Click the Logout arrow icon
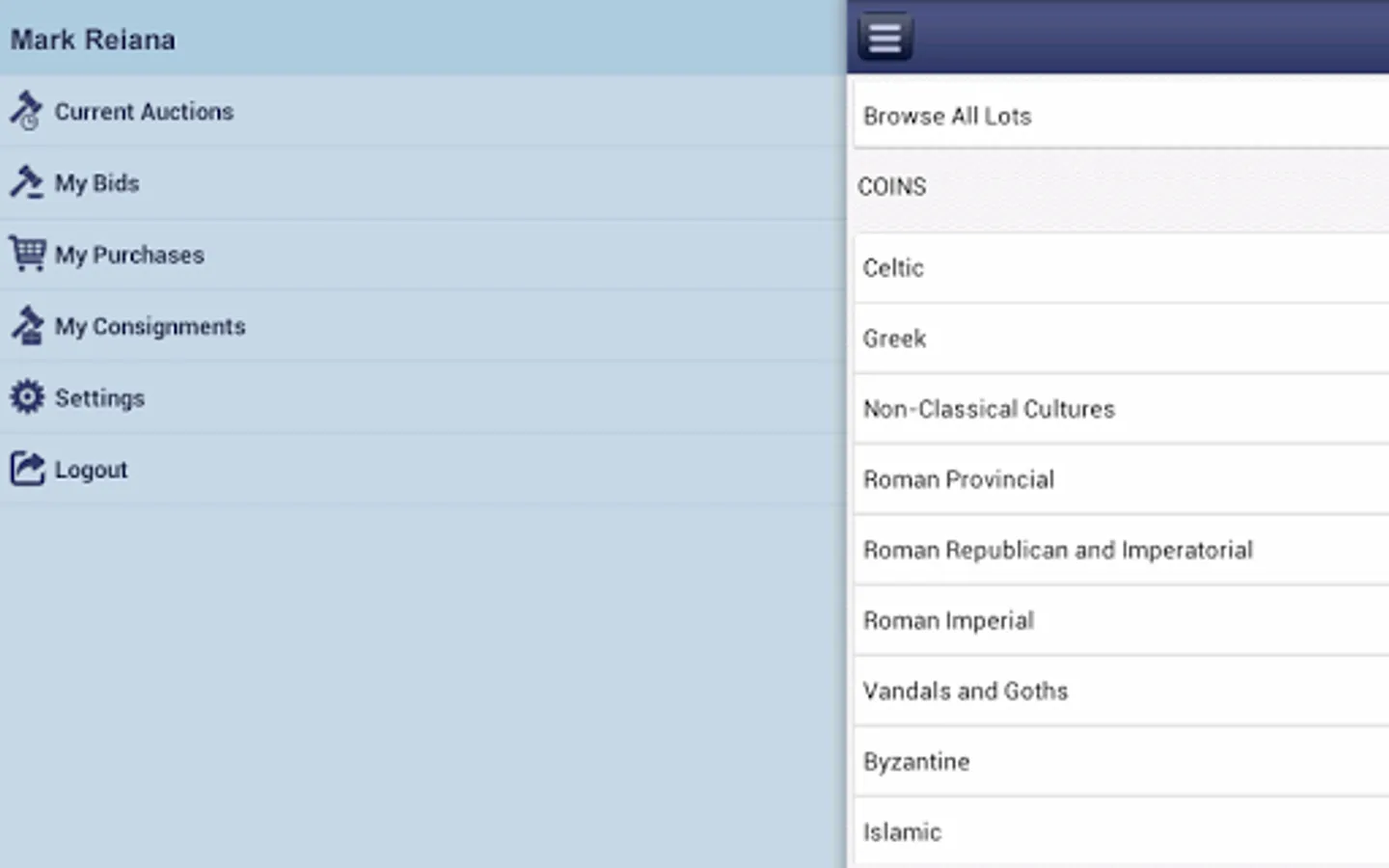1389x868 pixels. (x=27, y=469)
